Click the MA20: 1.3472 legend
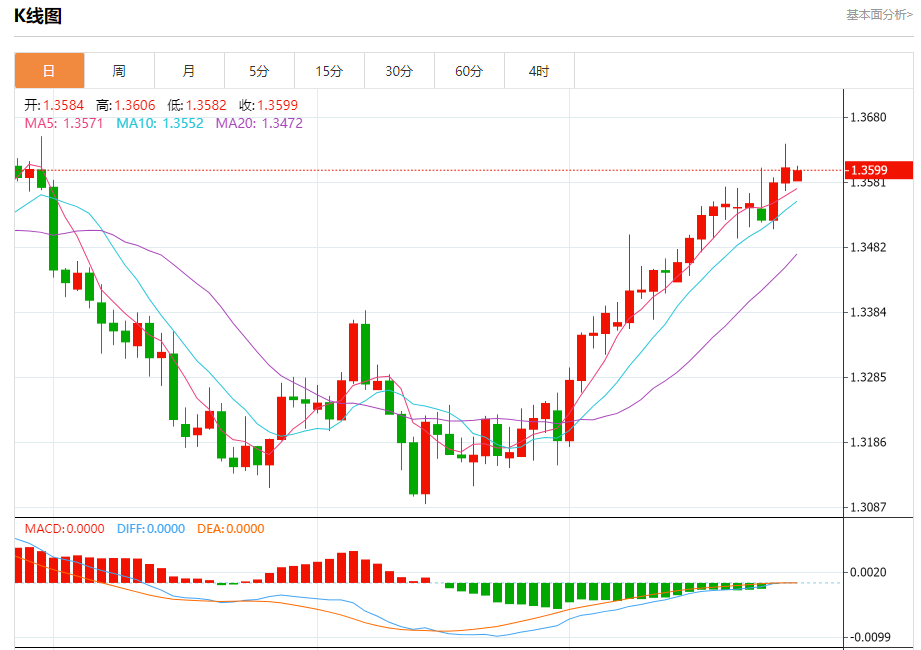921x650 pixels. [x=259, y=123]
